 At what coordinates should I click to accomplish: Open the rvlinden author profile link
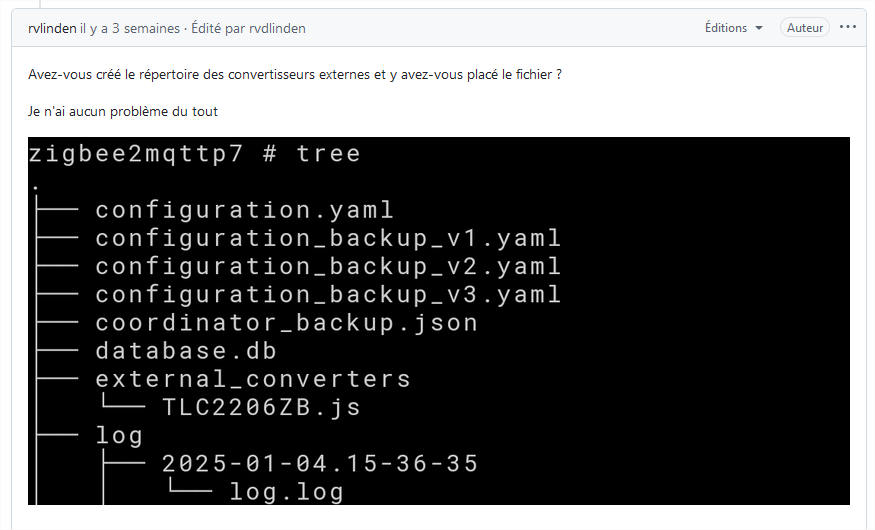(51, 29)
